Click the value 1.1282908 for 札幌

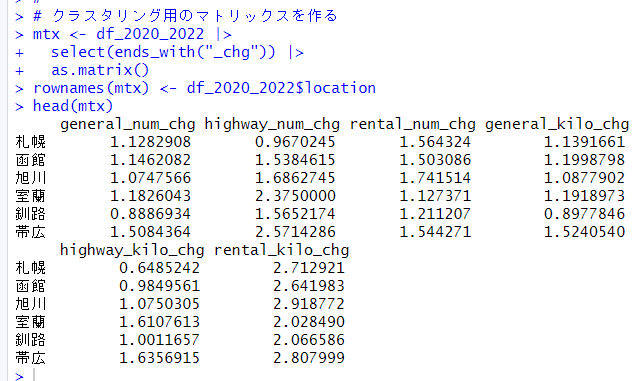[150, 142]
